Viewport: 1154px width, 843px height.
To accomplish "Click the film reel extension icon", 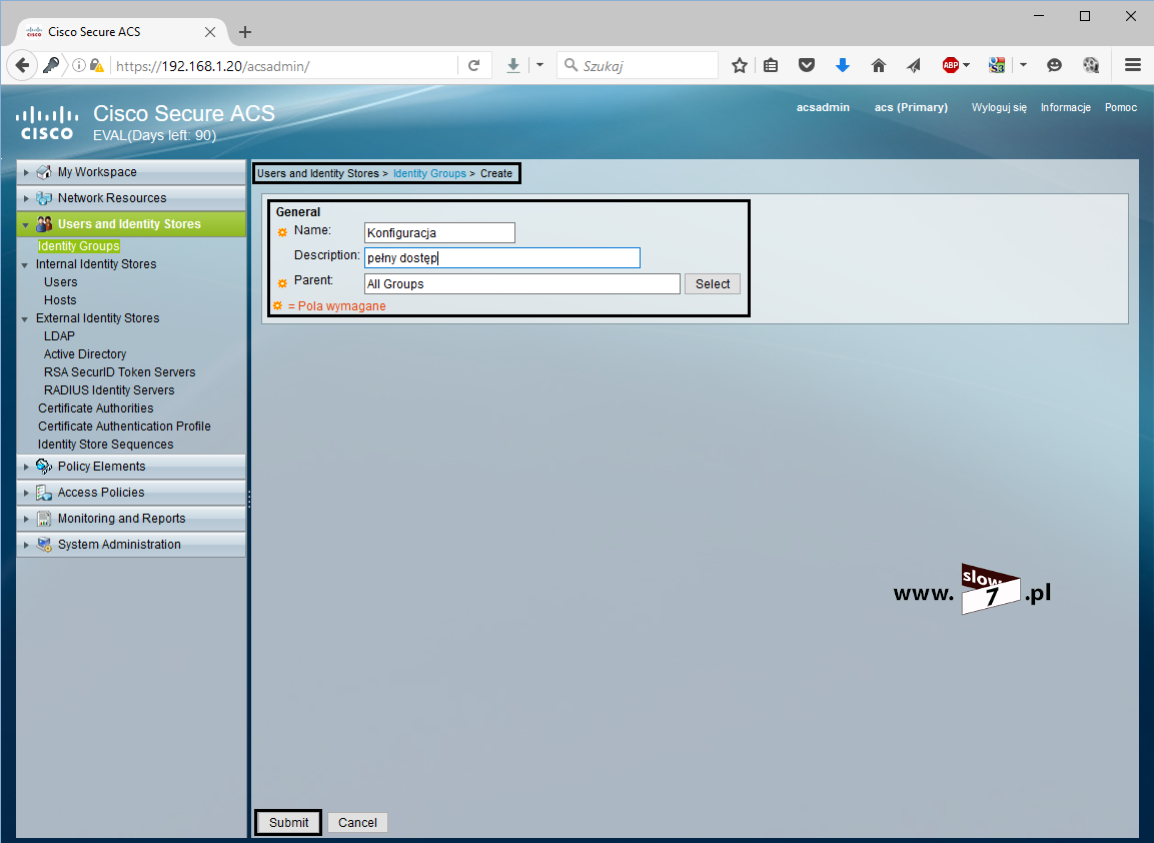I will [x=1091, y=66].
